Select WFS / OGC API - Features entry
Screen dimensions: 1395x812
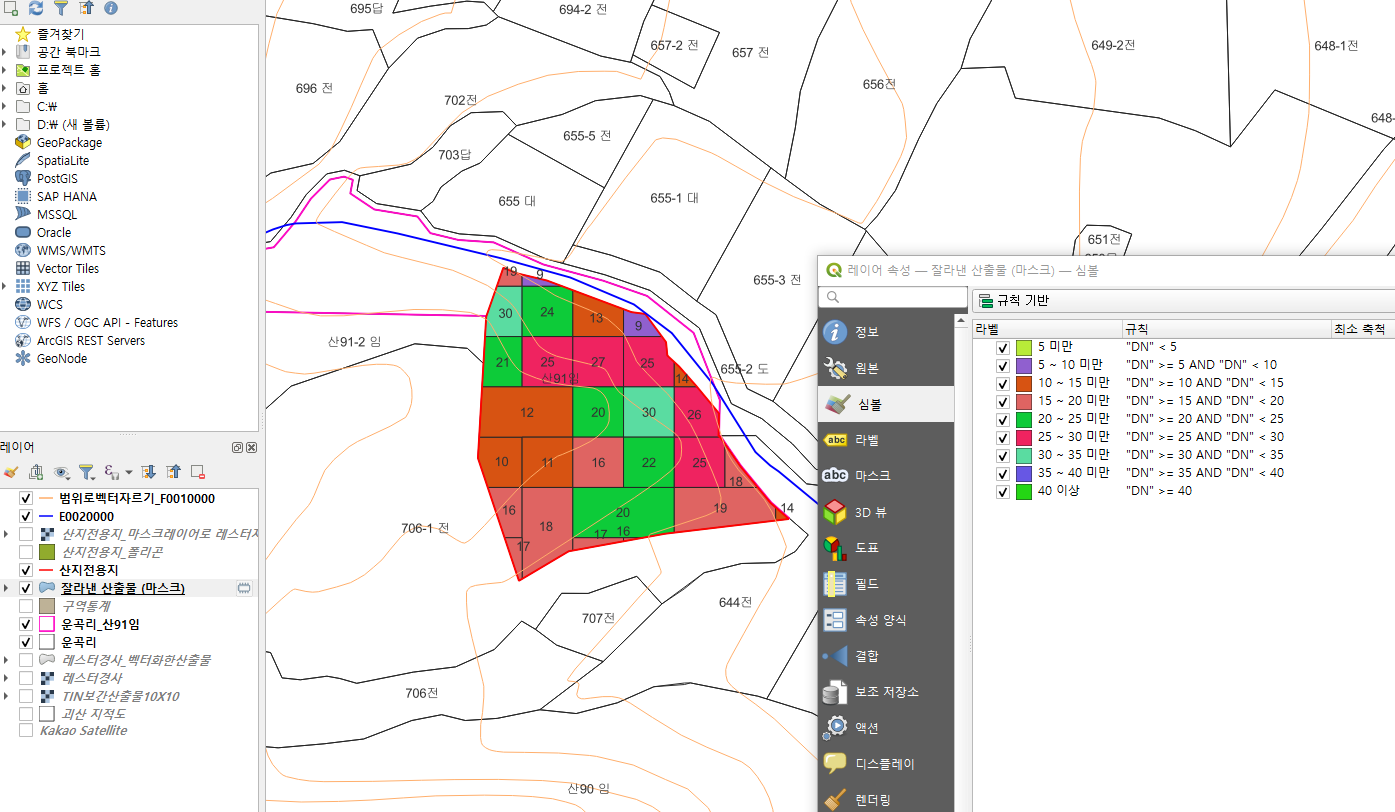[x=107, y=322]
